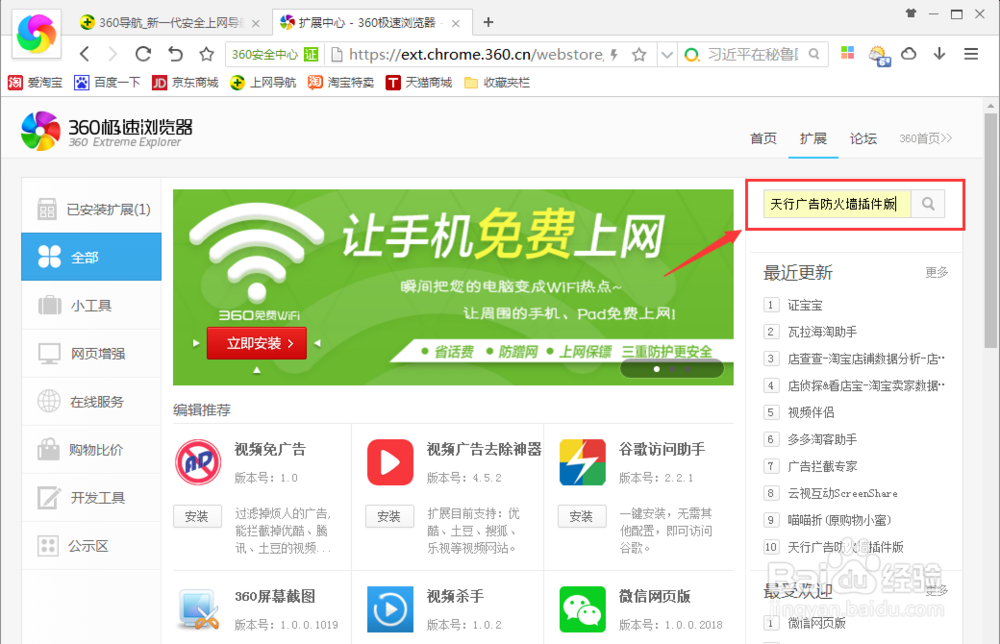1000x644 pixels.
Task: Open 广告拦截专家 in recent updates
Action: [822, 466]
